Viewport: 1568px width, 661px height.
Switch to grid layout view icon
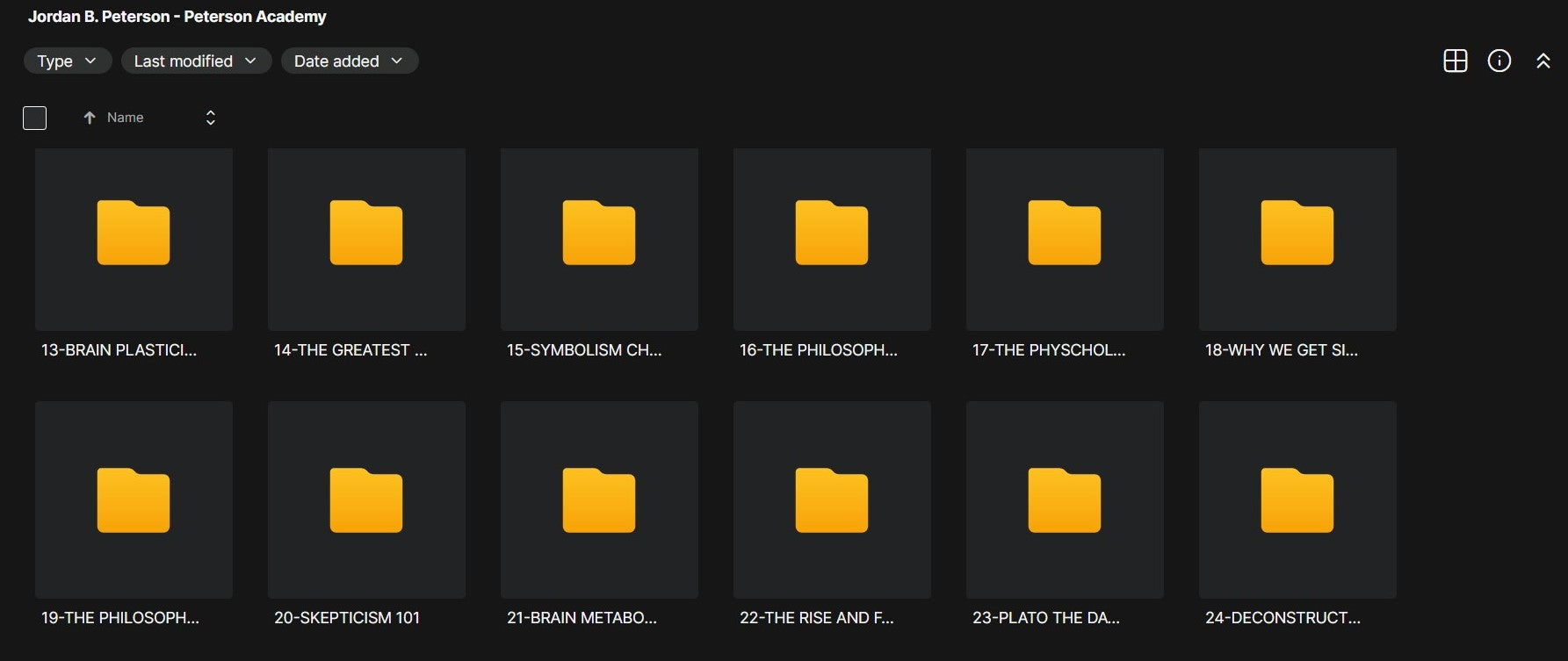(x=1456, y=61)
